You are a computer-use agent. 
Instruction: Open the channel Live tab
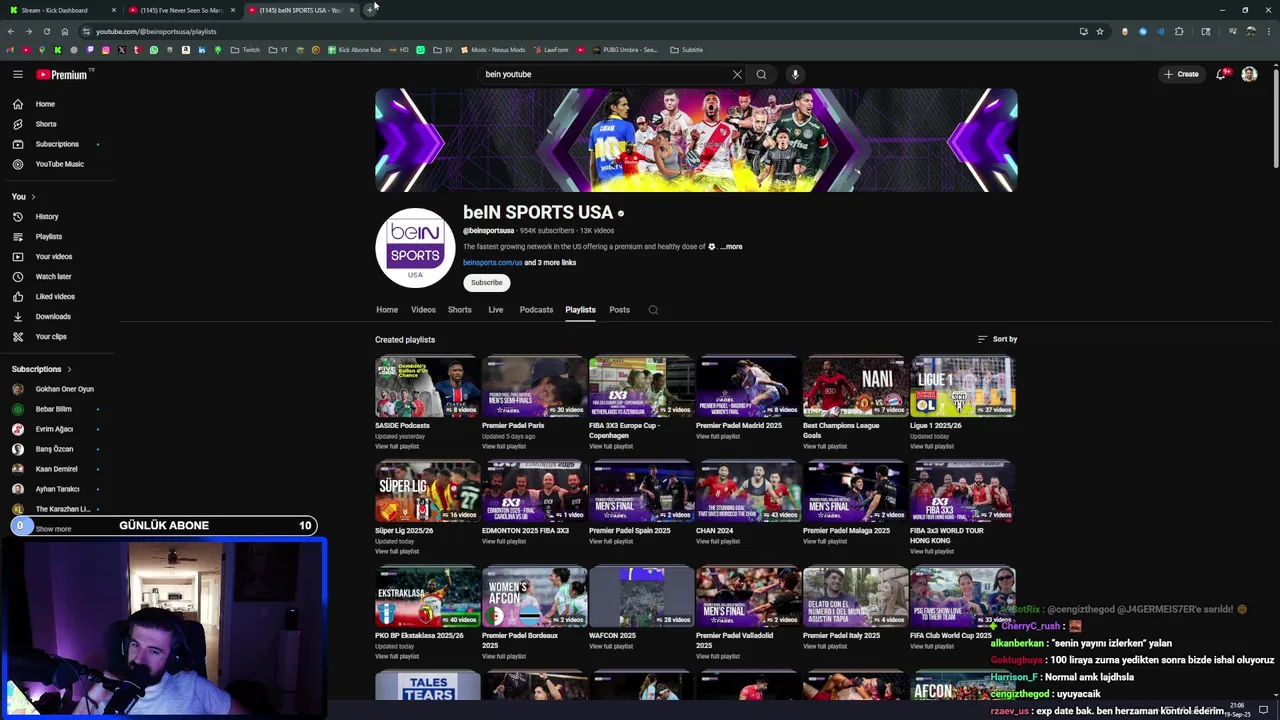click(x=495, y=310)
